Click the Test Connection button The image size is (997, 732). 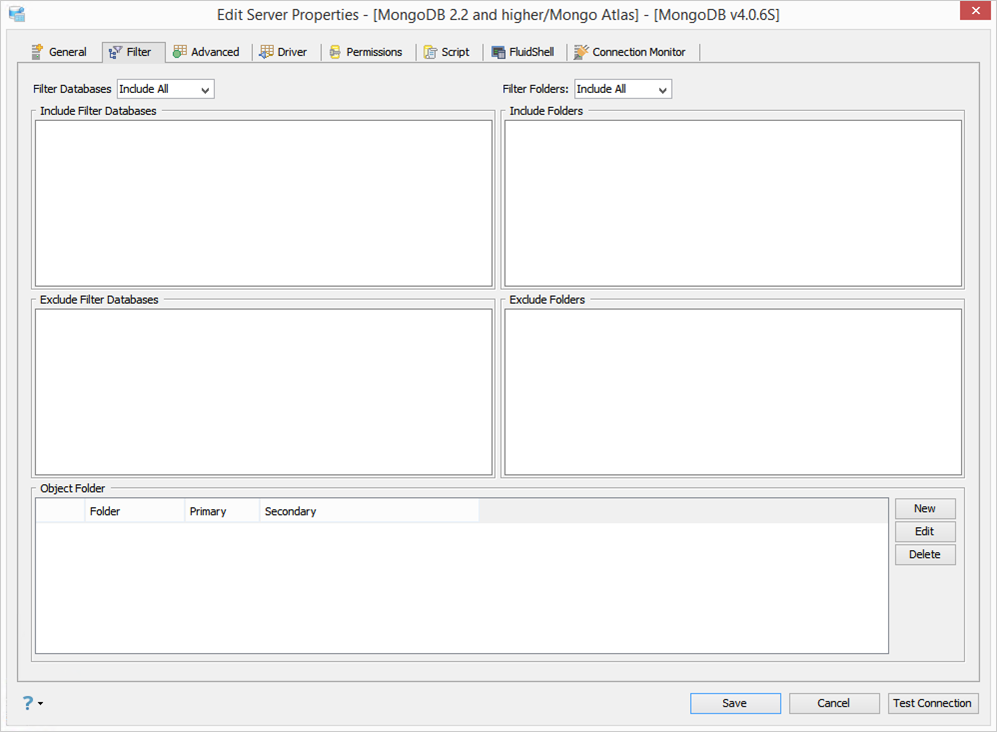933,703
